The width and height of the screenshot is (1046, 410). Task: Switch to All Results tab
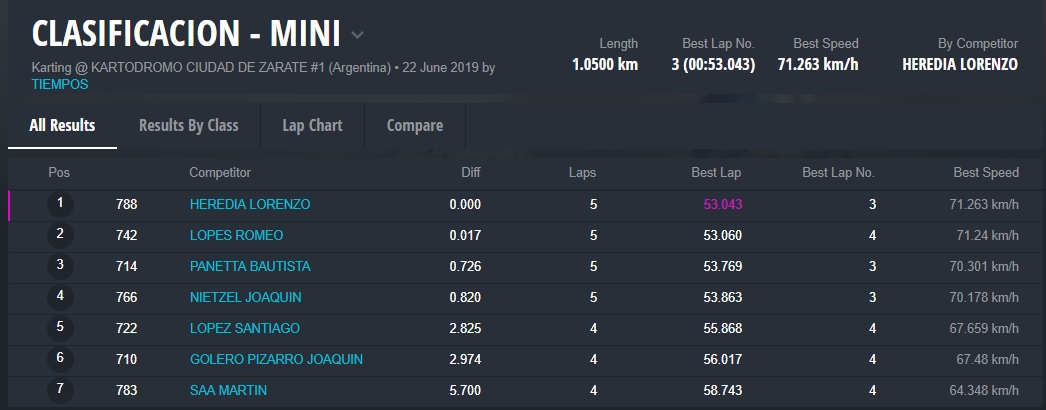pyautogui.click(x=62, y=125)
